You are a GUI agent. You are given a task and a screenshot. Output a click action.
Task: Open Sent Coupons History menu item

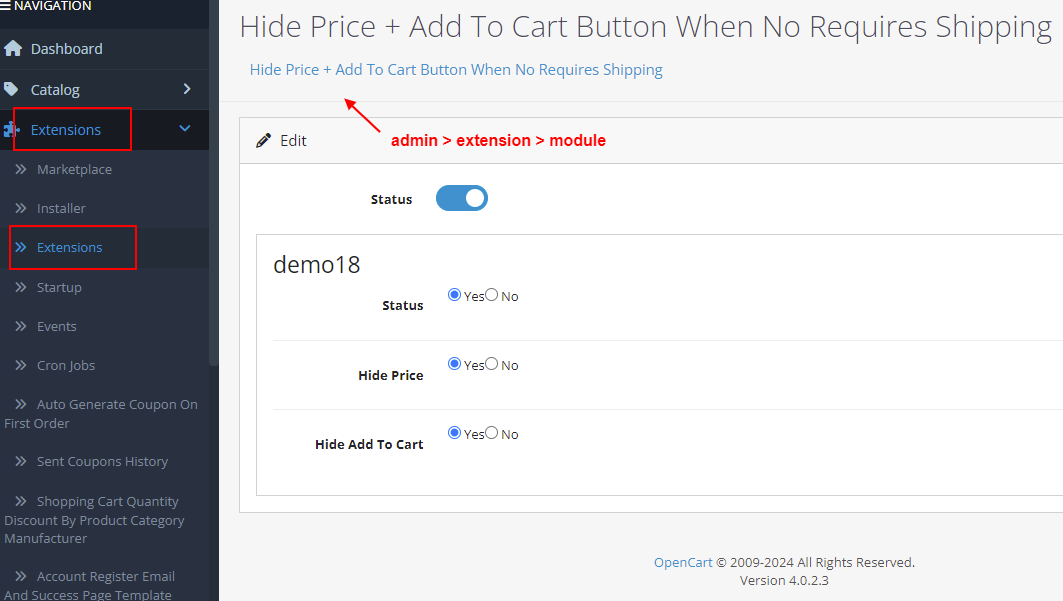click(x=102, y=461)
